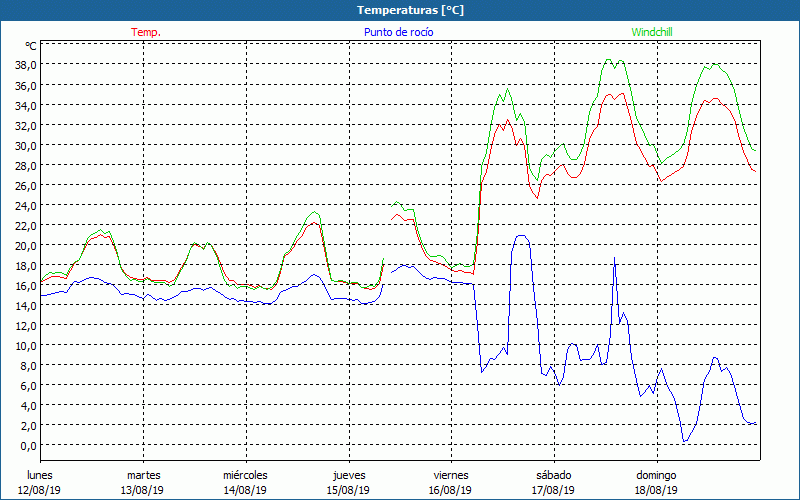Click the '0,0' y-axis value
This screenshot has height=500, width=800.
click(x=29, y=446)
